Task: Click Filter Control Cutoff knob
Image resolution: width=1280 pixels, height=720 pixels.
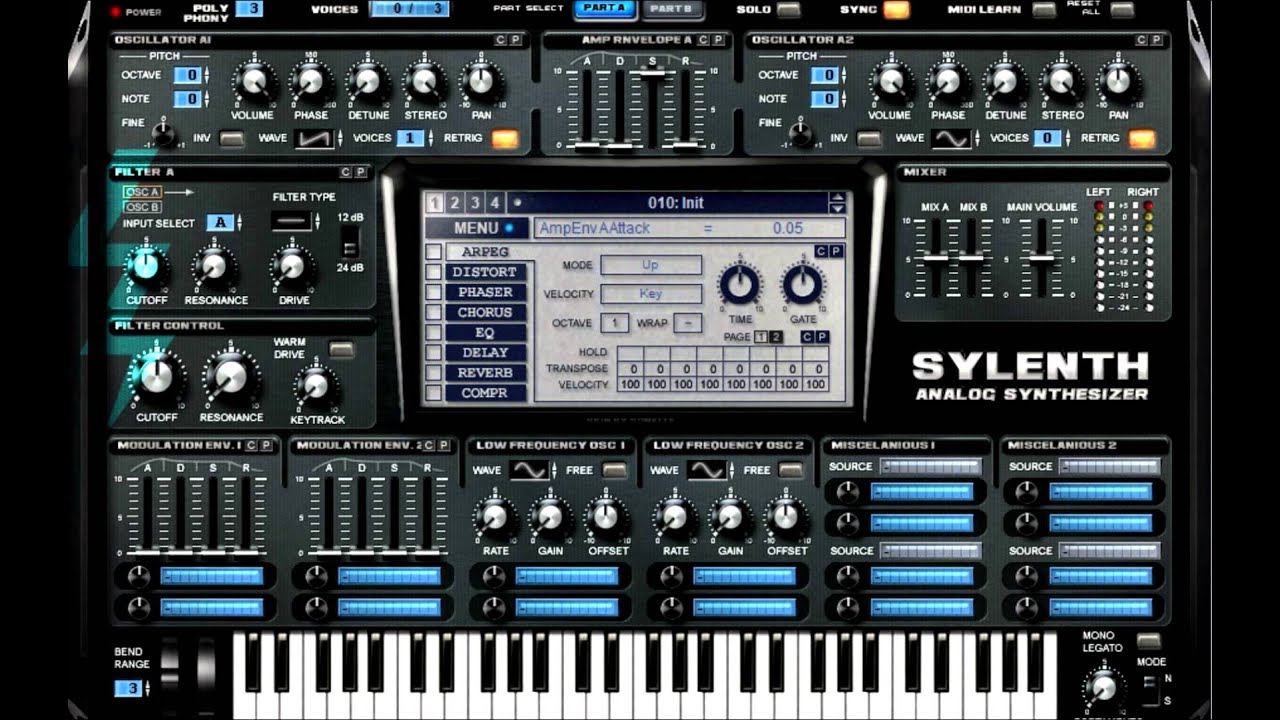Action: click(x=157, y=377)
